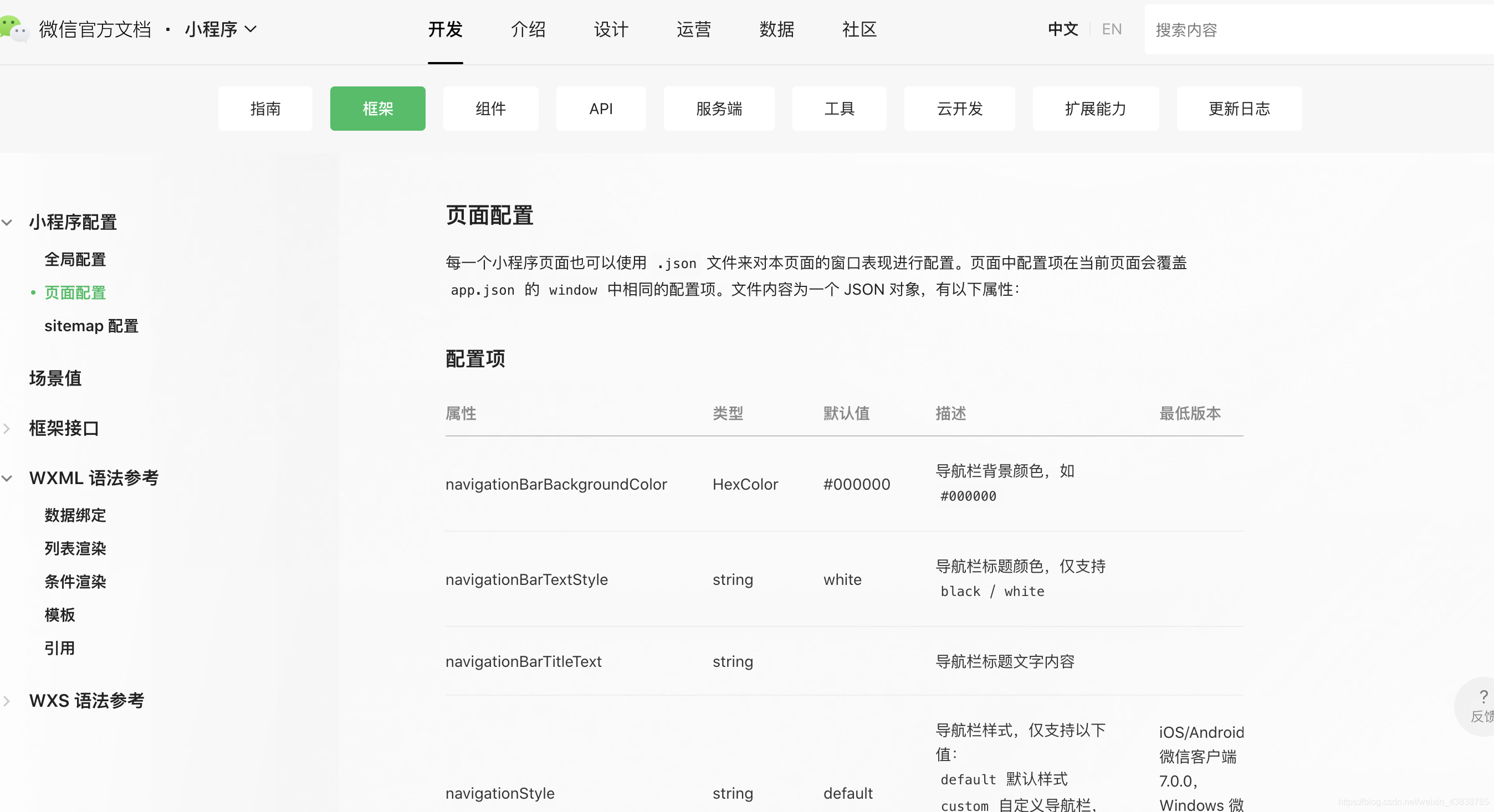Click the .json inline code text

click(x=677, y=263)
